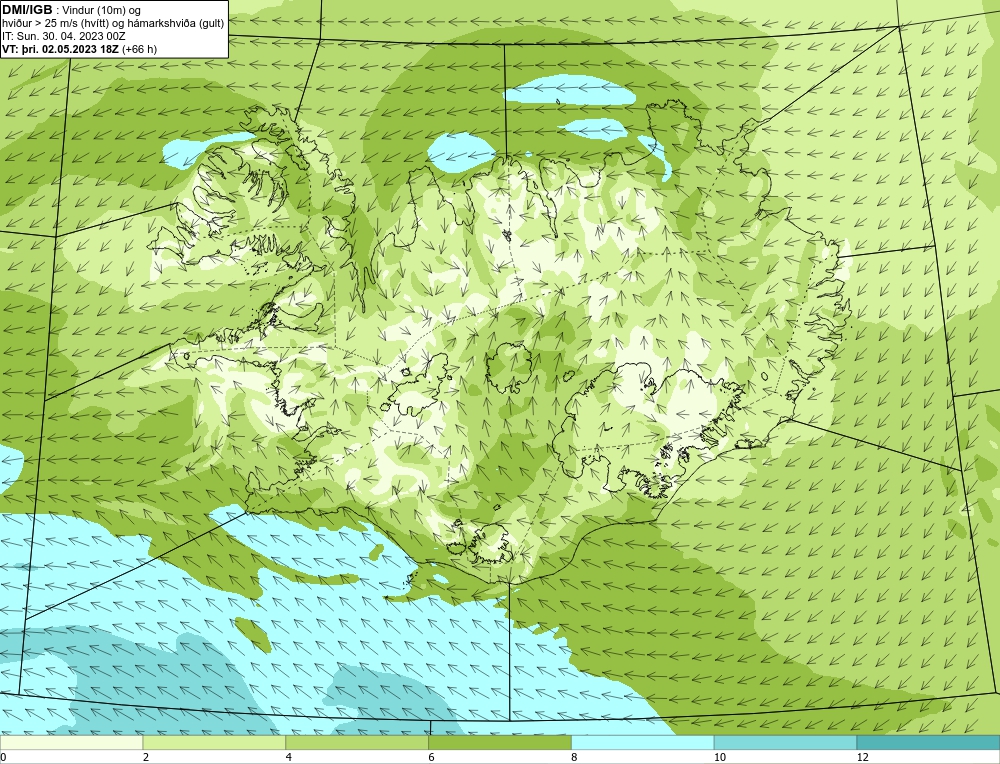Click the 'hviður > 25 m/s' legend line
The width and height of the screenshot is (1000, 764).
(113, 24)
